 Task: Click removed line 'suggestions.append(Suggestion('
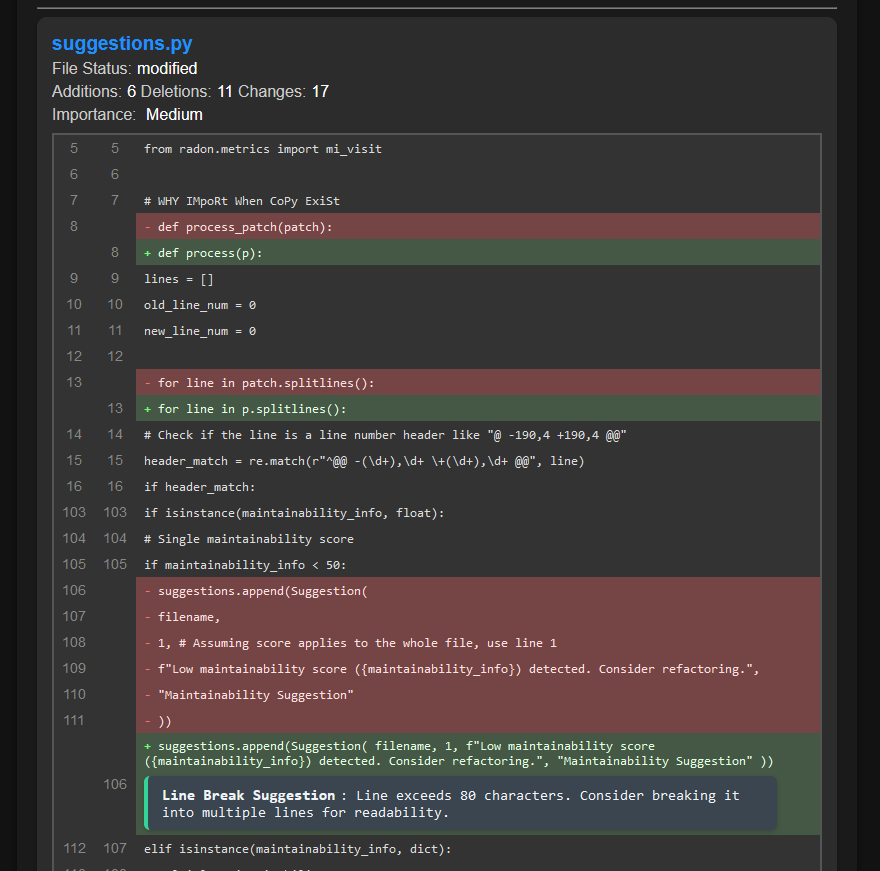tap(263, 591)
